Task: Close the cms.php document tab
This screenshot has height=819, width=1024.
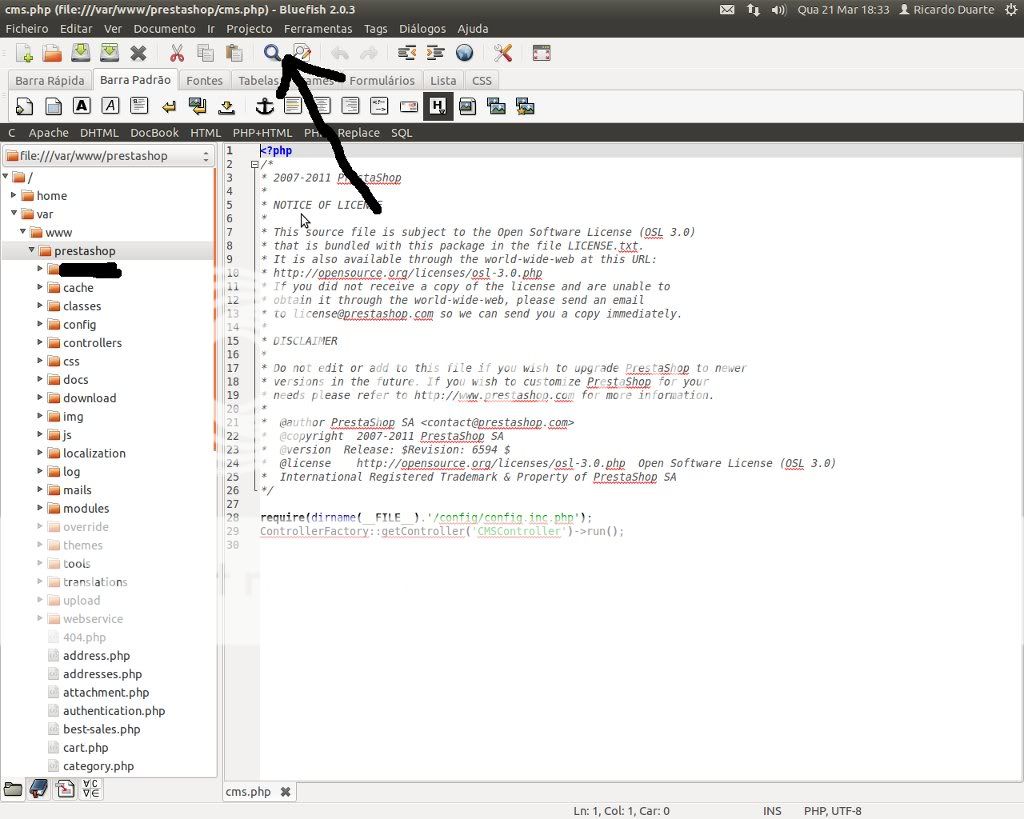Action: (x=285, y=791)
